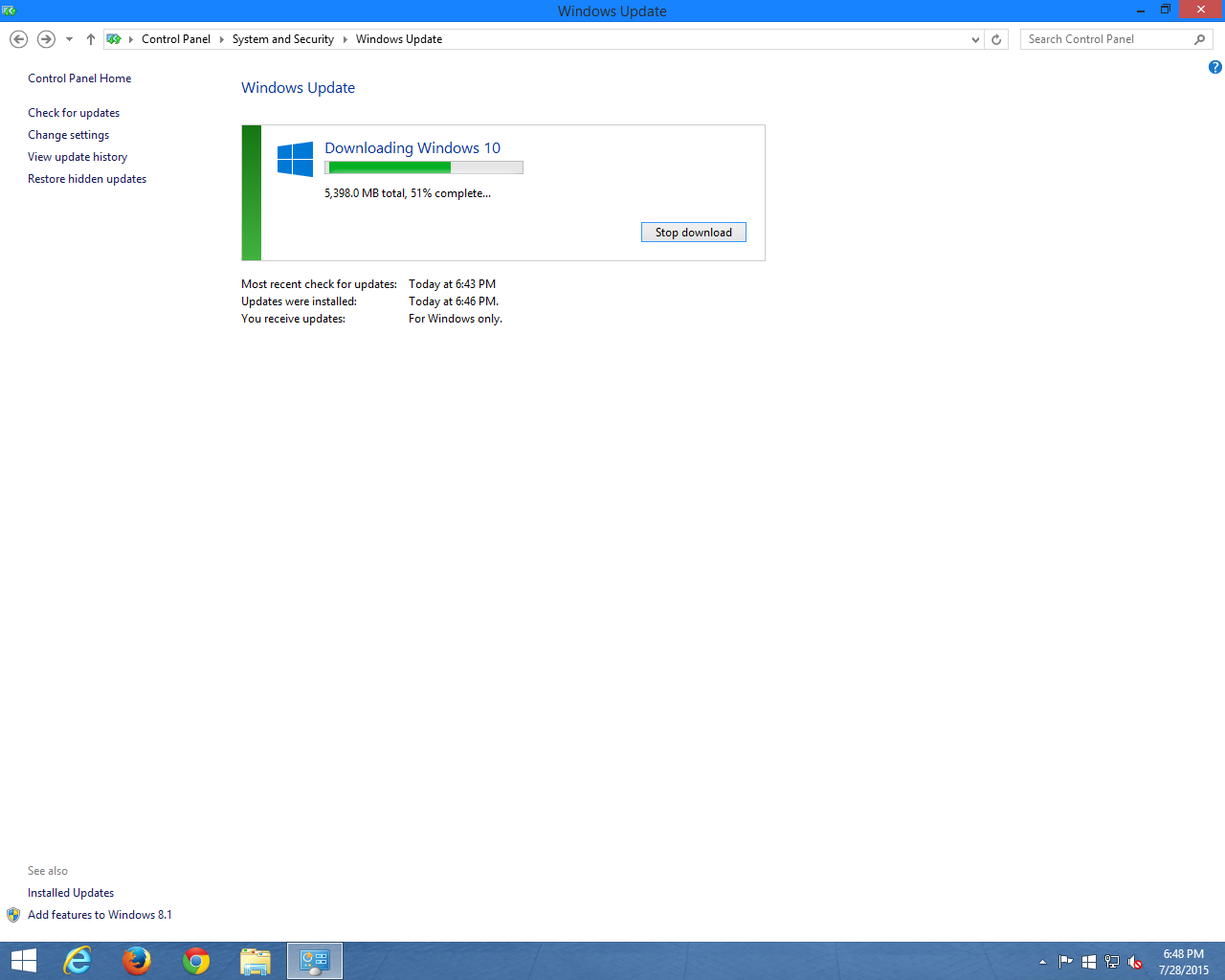Open File Explorer from the taskbar
The width and height of the screenshot is (1225, 980).
tap(256, 961)
